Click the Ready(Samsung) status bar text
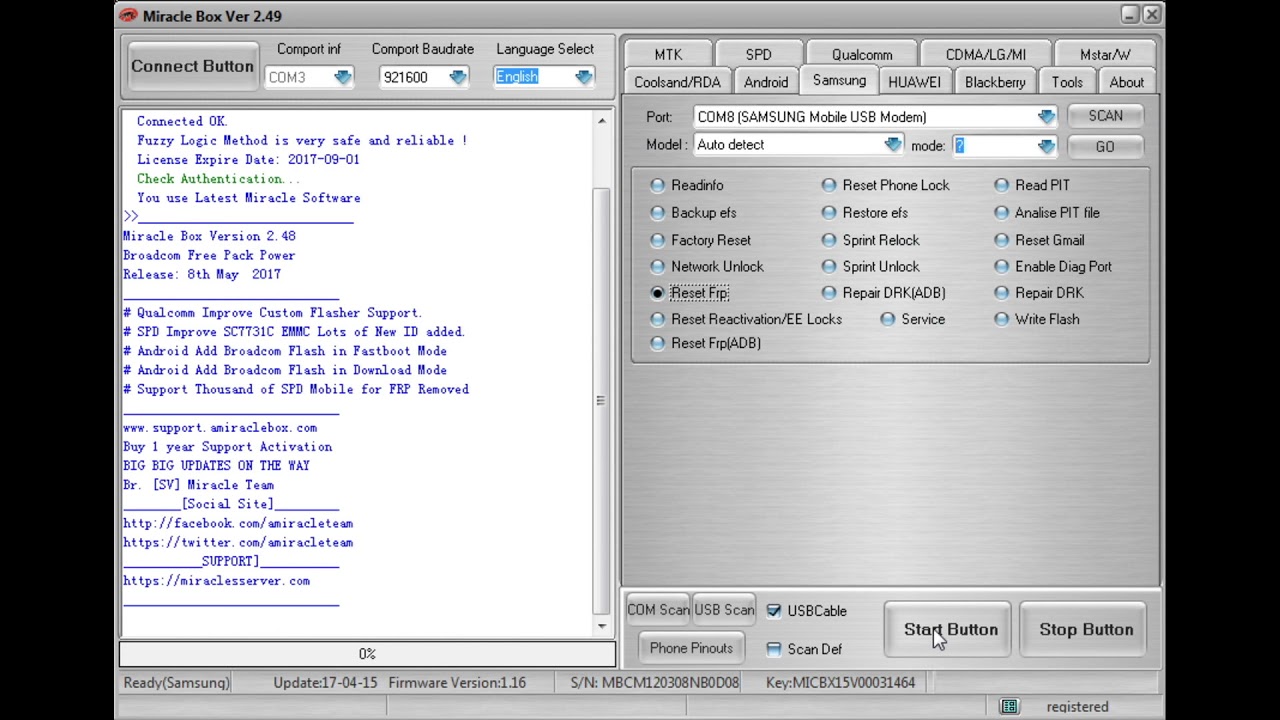Screen dimensions: 1280x720 [176, 683]
